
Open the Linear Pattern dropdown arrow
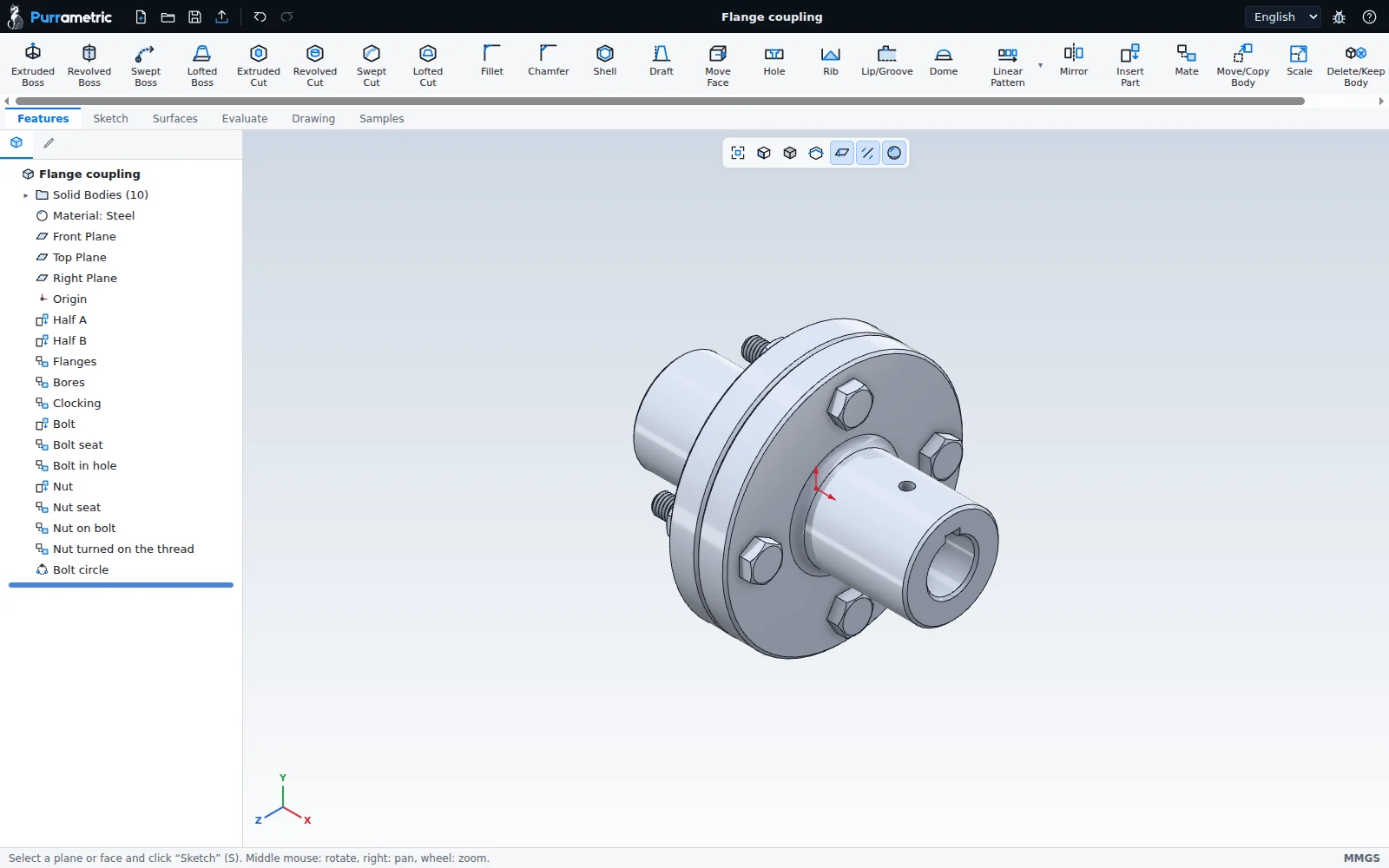pos(1040,65)
